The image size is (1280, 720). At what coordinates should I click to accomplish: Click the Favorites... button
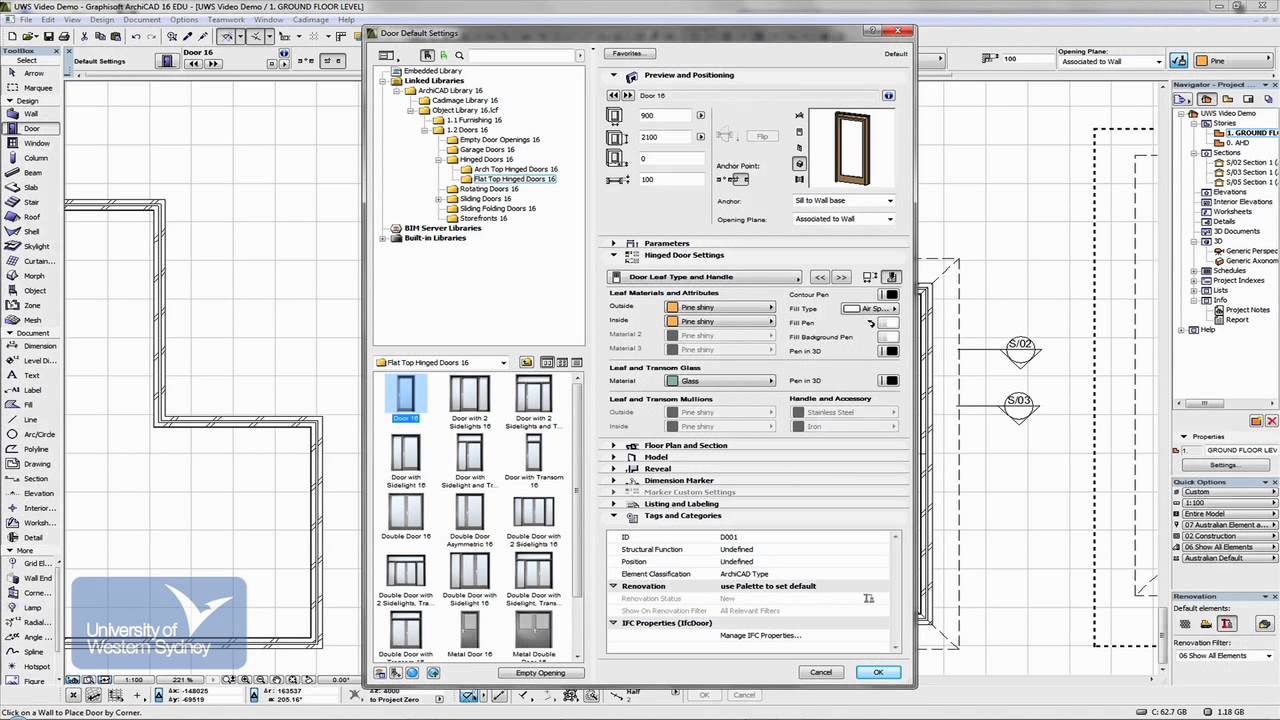pyautogui.click(x=630, y=53)
